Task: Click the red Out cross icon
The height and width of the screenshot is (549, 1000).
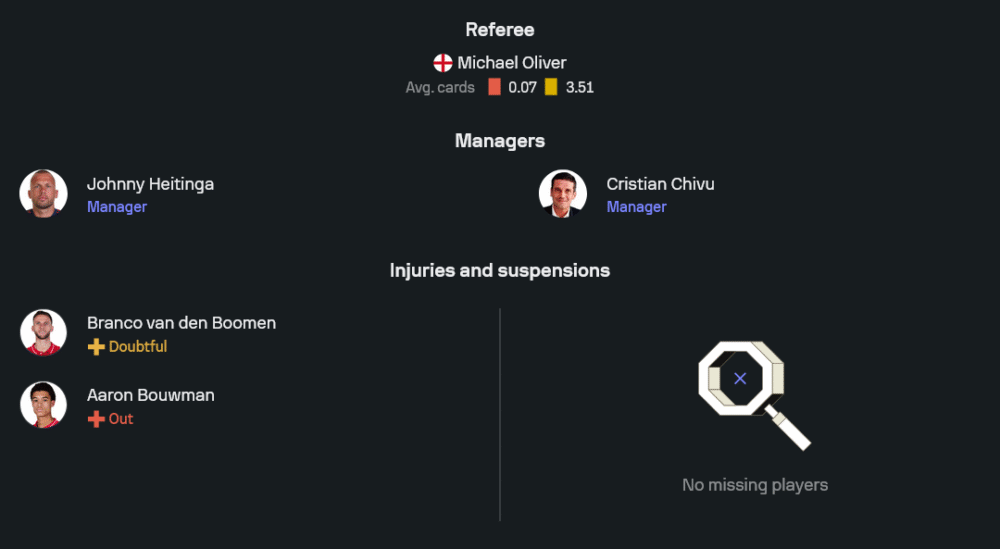Action: [x=96, y=419]
